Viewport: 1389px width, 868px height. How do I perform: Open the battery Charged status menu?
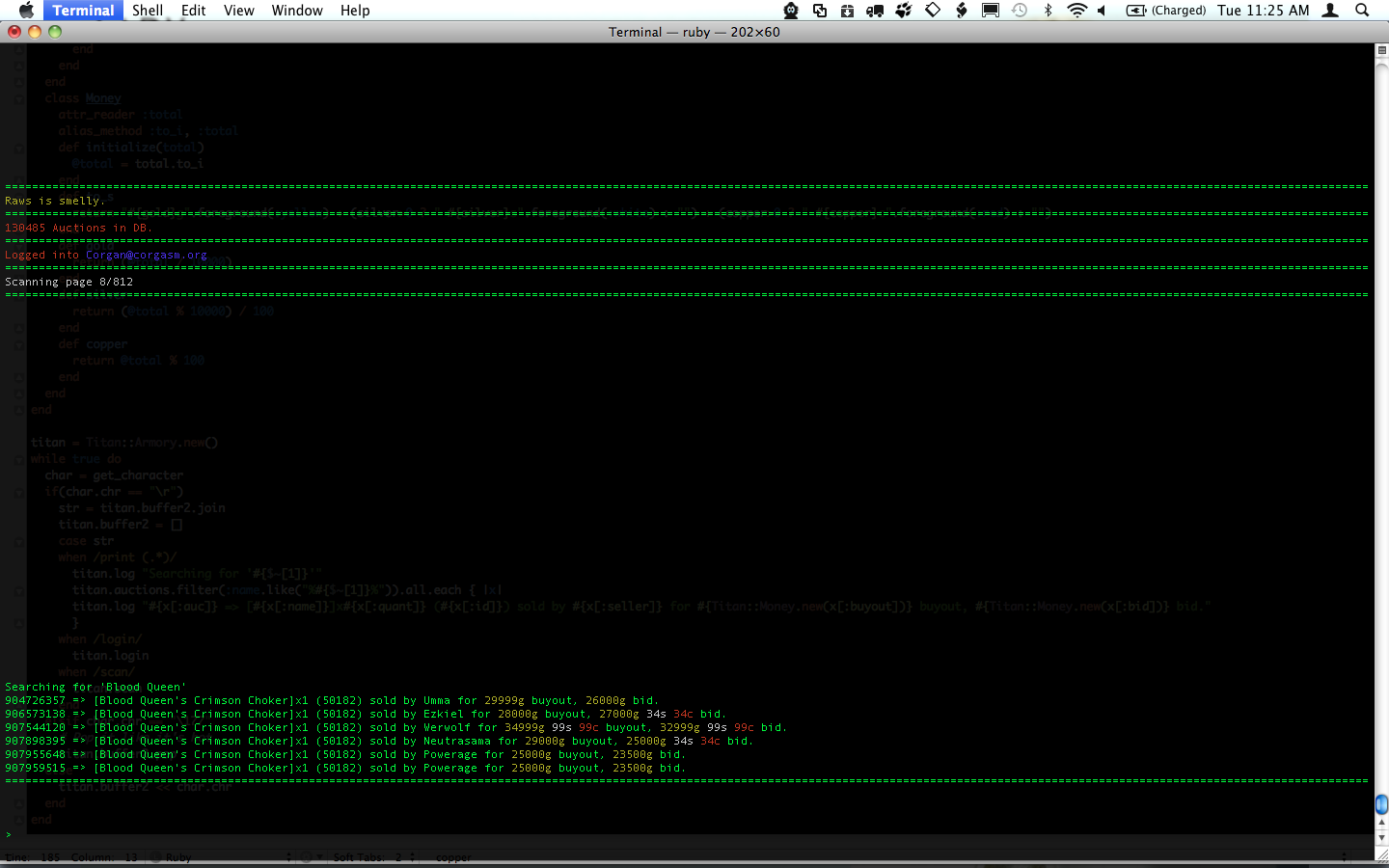(1166, 10)
